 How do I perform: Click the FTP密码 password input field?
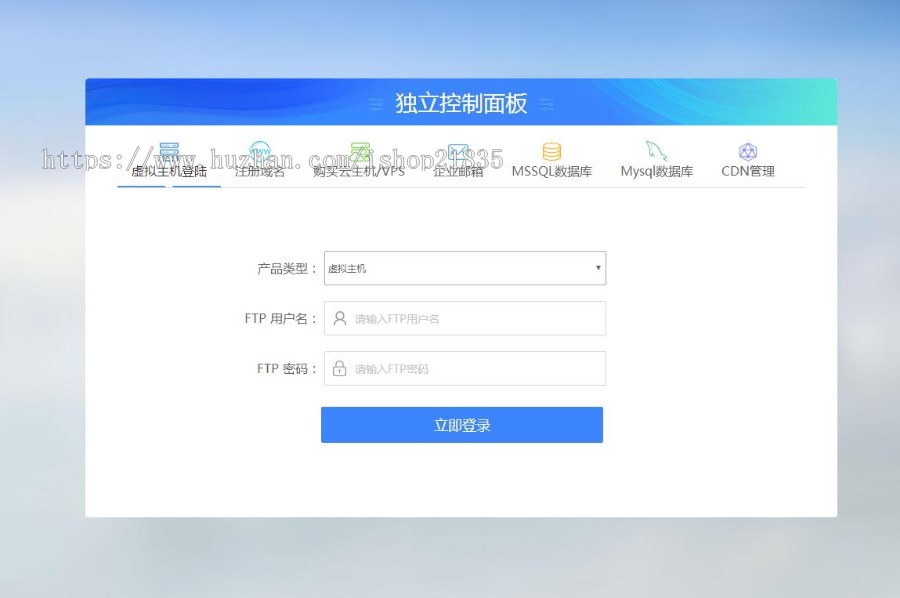point(463,368)
